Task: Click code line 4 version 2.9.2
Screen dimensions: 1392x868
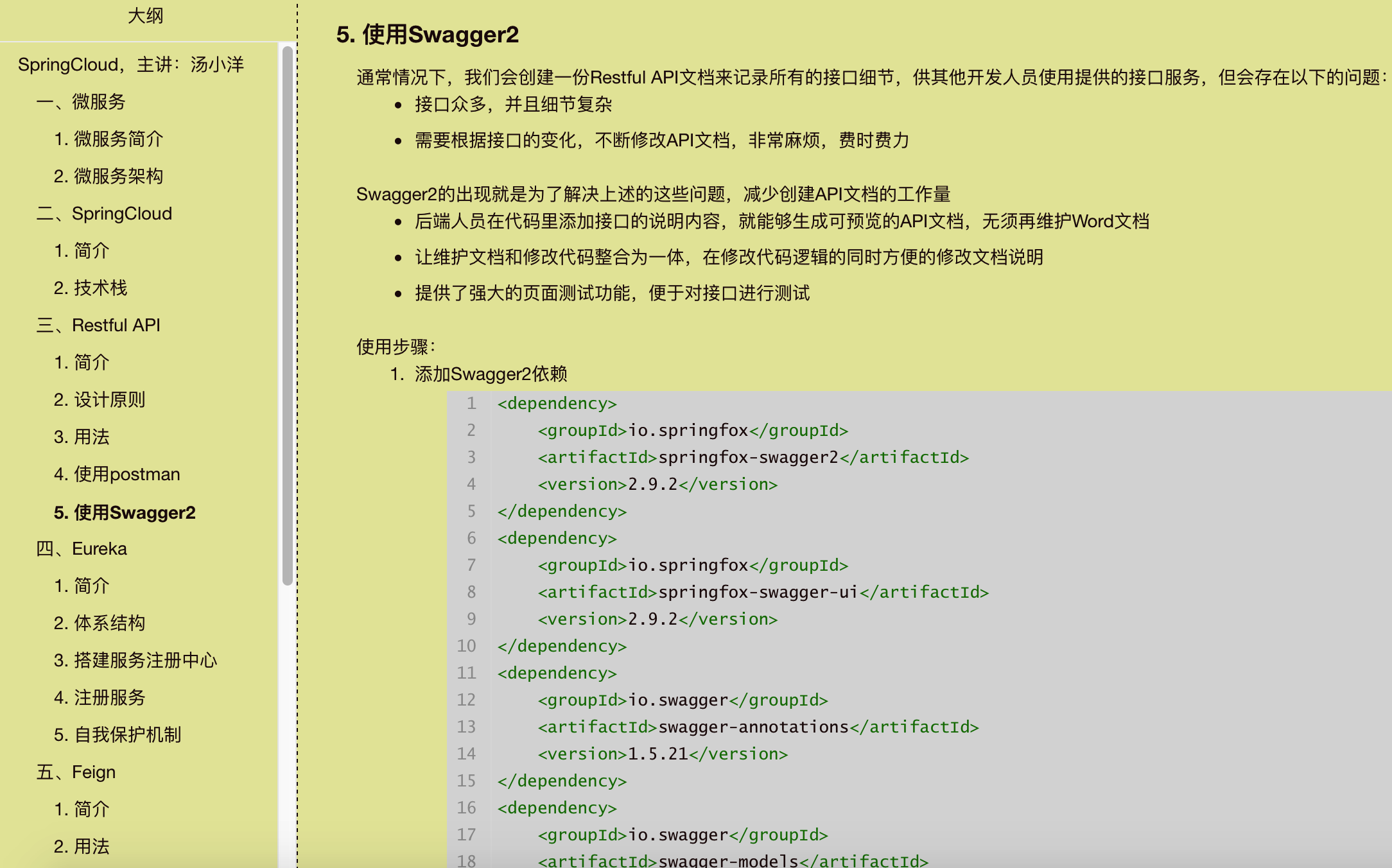Action: coord(657,485)
